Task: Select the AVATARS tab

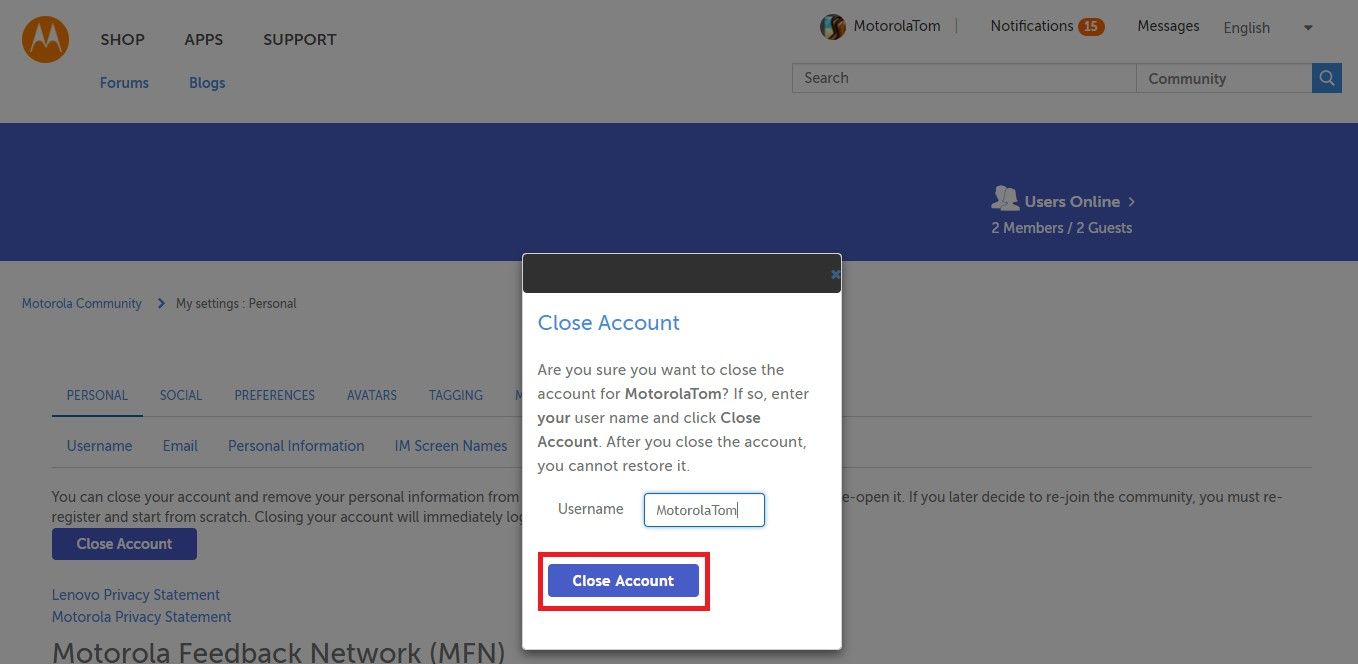Action: click(x=372, y=395)
